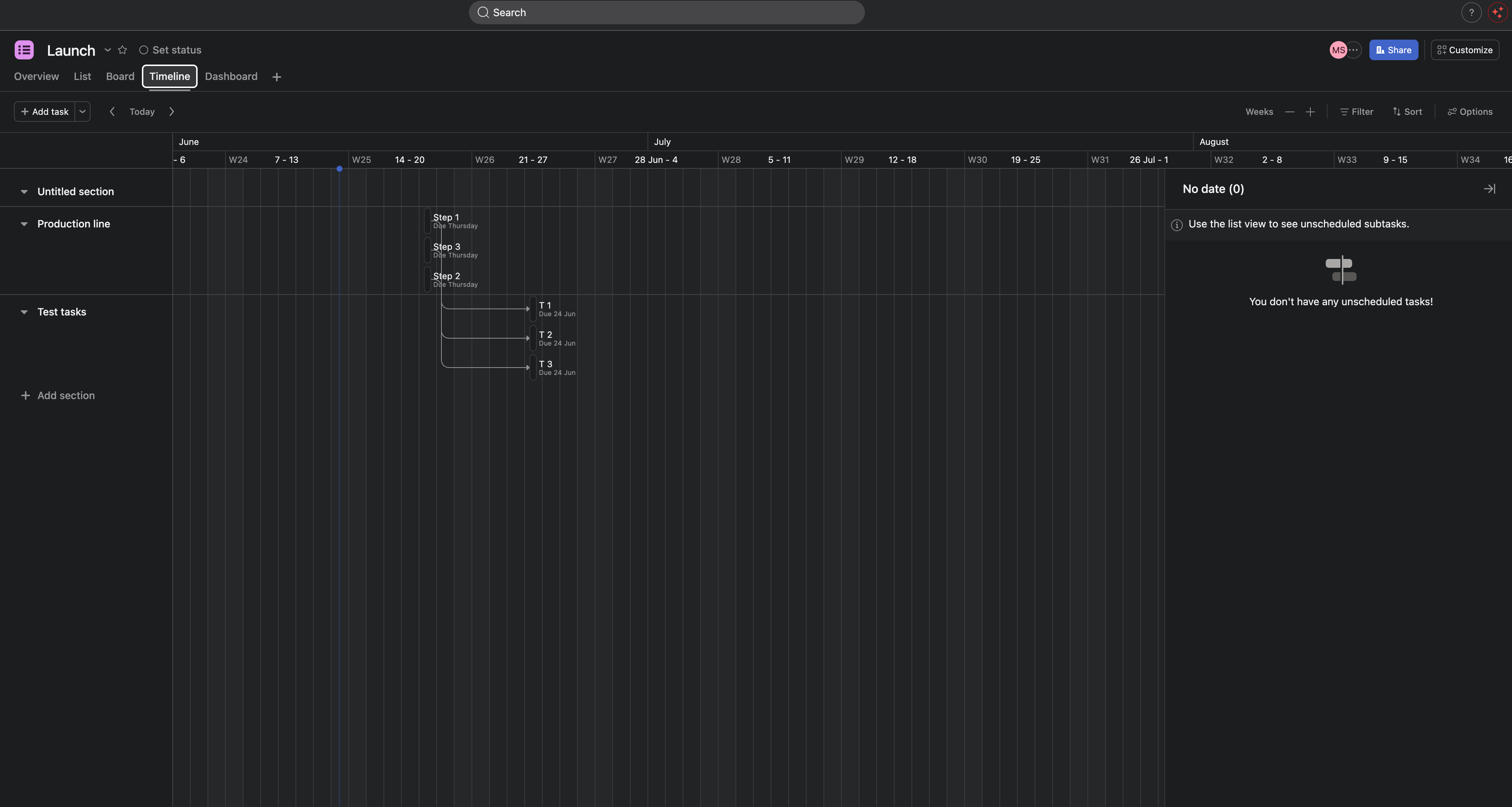Open the Filter options
Viewport: 1512px width, 807px height.
(x=1357, y=112)
